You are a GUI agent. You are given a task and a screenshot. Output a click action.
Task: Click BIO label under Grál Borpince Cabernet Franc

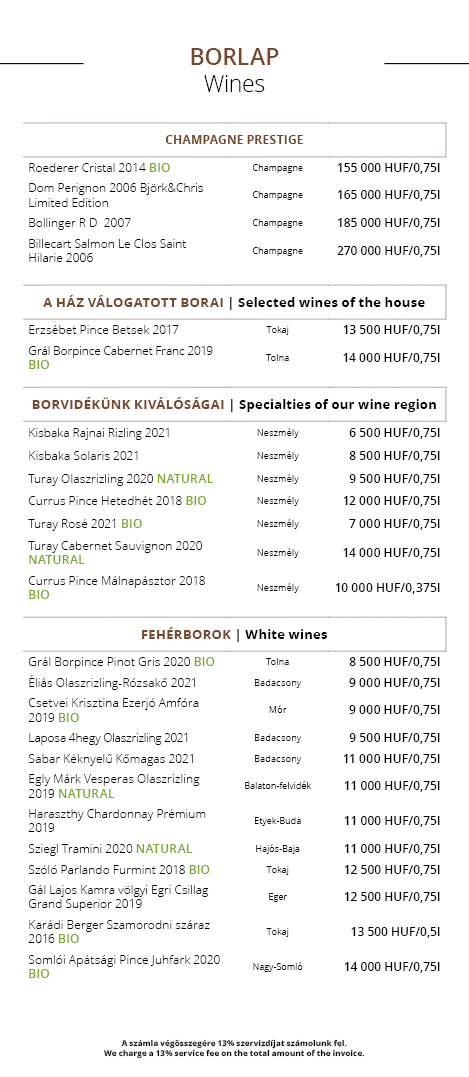click(x=39, y=365)
